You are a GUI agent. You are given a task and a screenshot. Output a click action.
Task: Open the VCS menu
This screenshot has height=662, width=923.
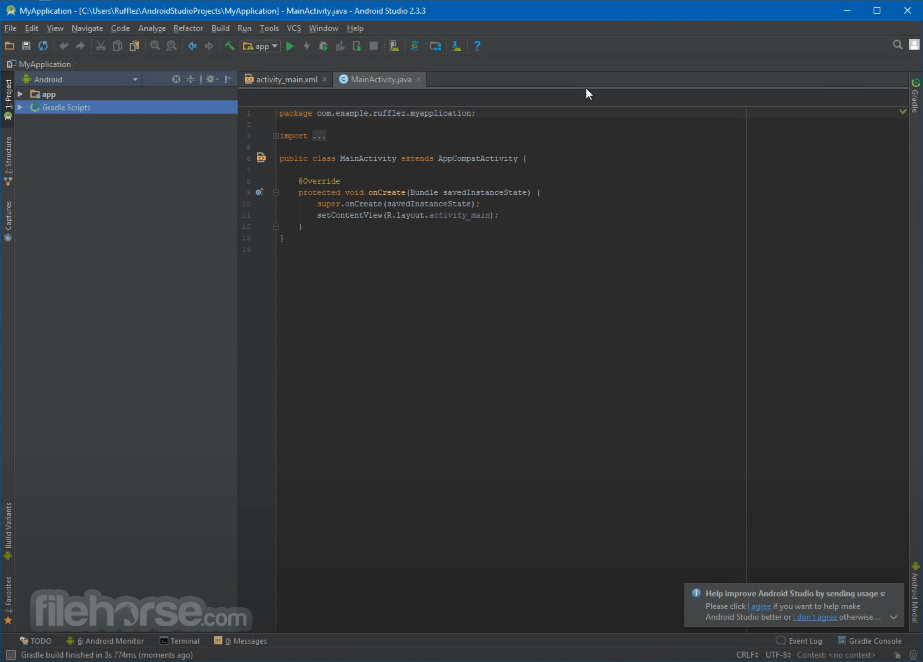click(x=294, y=28)
